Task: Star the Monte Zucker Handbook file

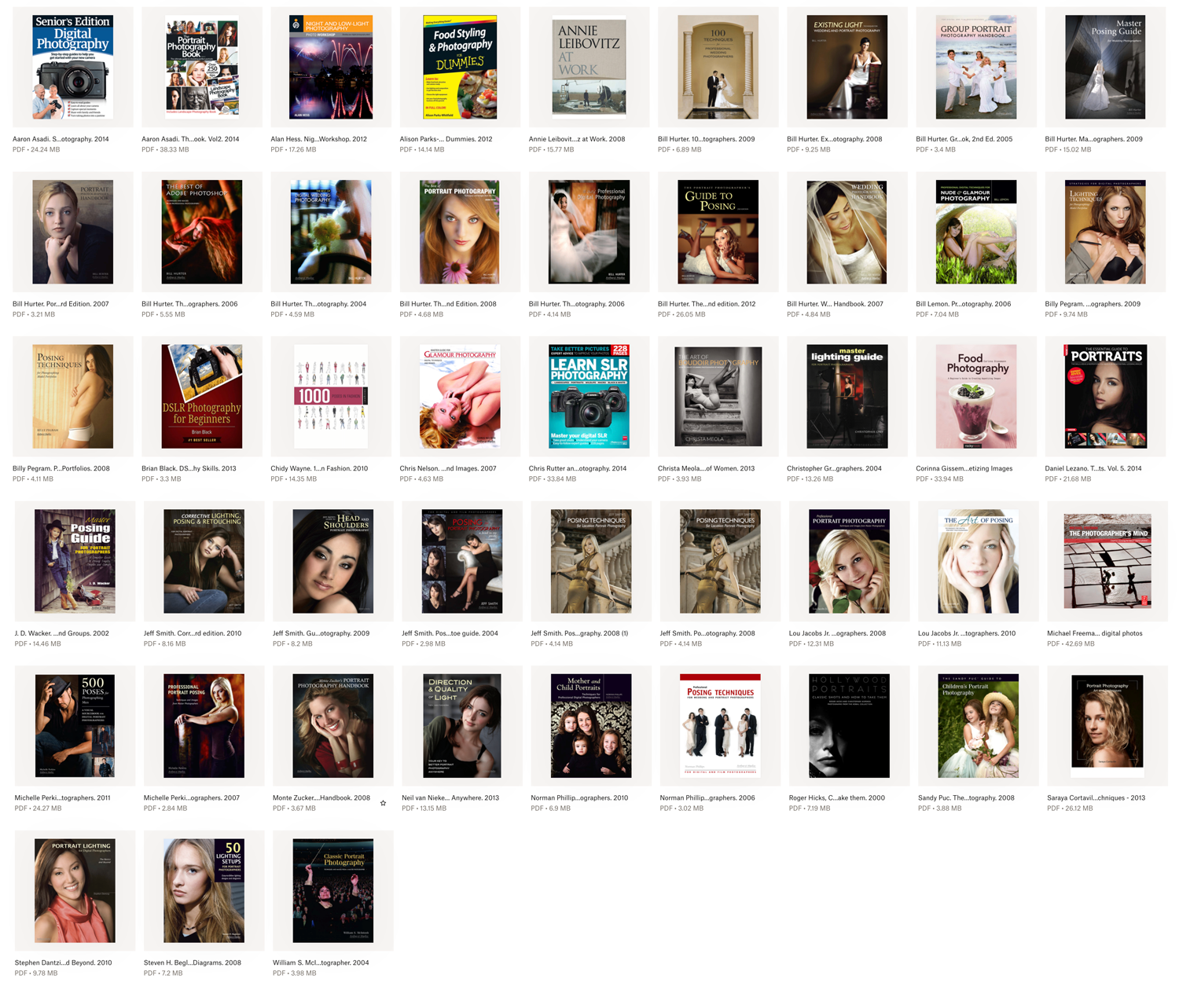Action: [383, 803]
